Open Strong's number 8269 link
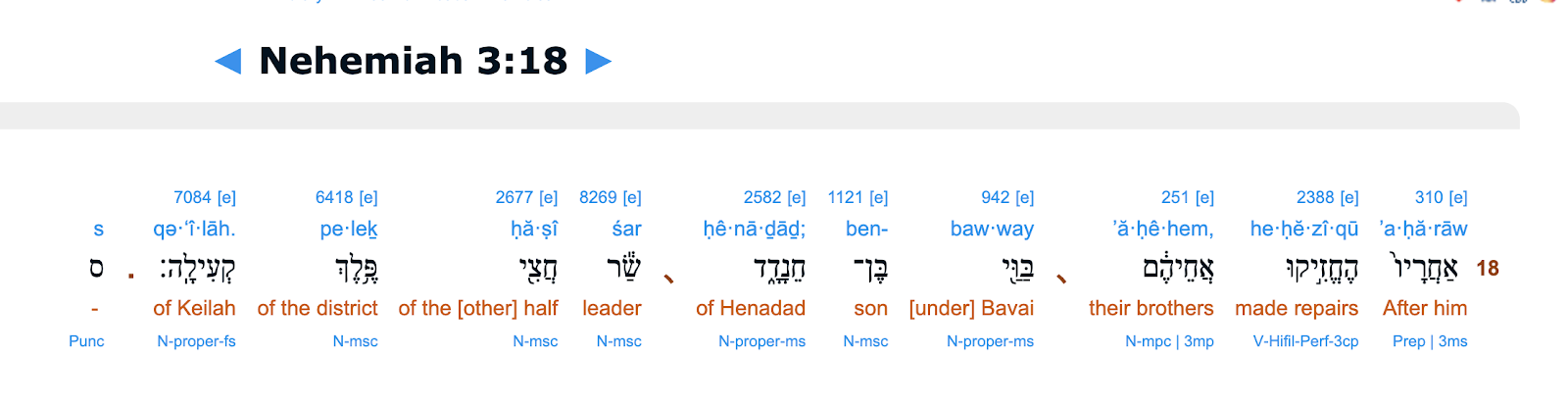1568x409 pixels. coord(597,197)
